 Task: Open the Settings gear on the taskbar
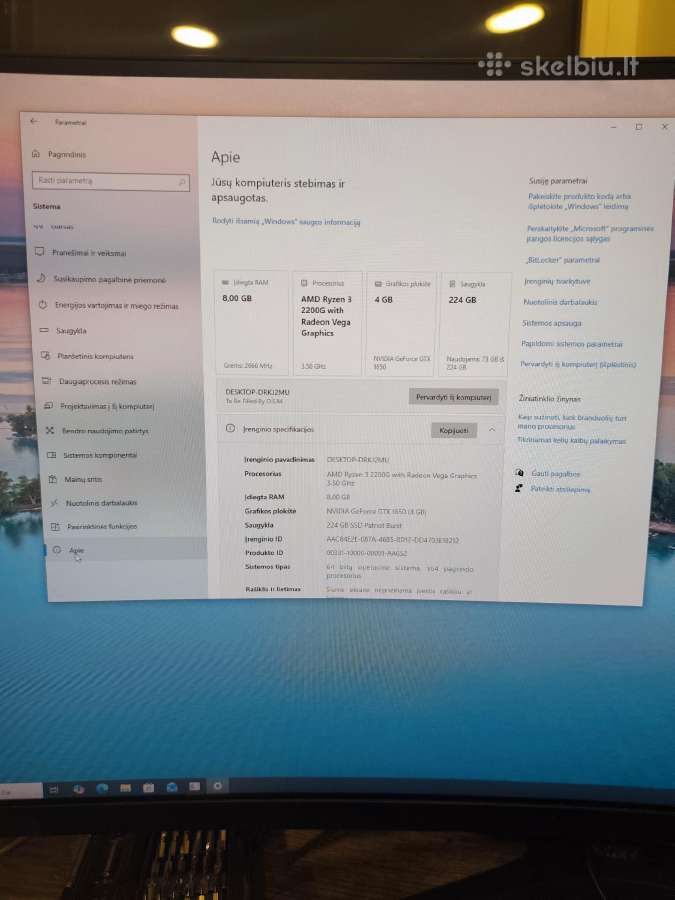coord(218,786)
